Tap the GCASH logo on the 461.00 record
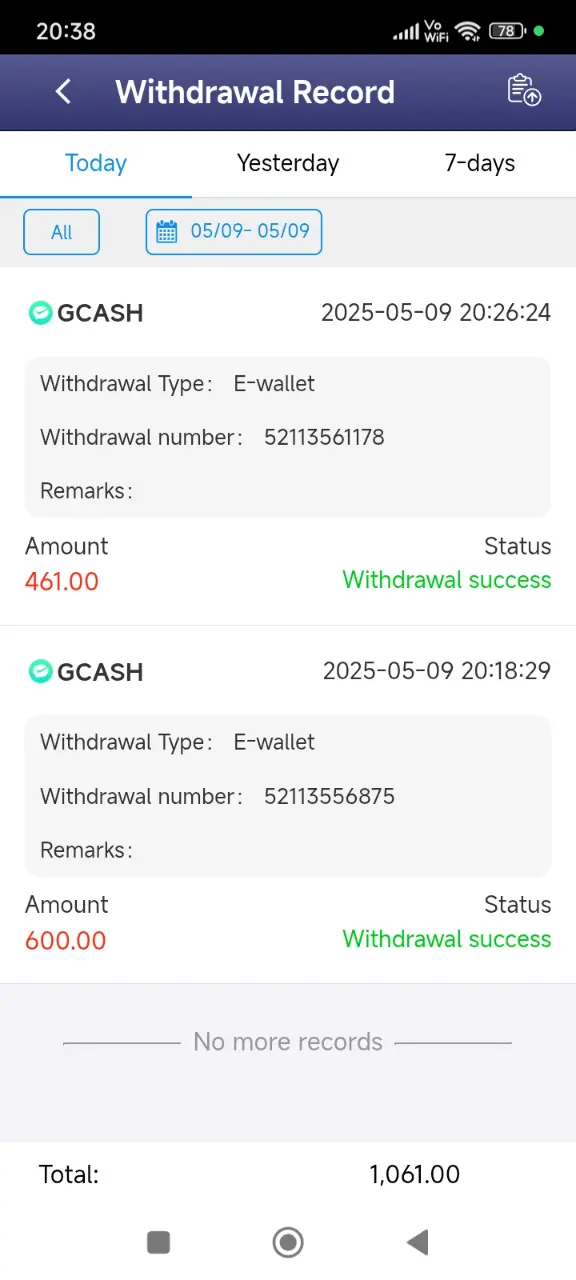Viewport: 576px width, 1280px height. (39, 313)
